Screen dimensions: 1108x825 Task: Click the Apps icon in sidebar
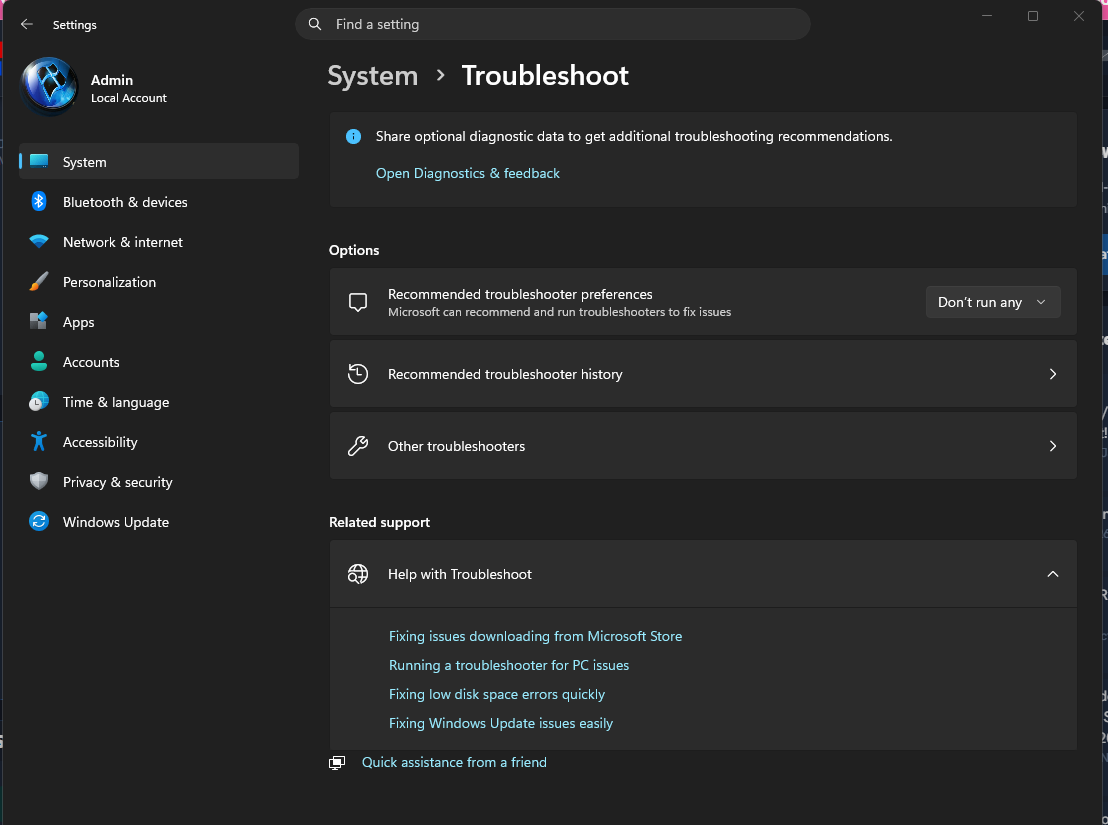click(39, 321)
